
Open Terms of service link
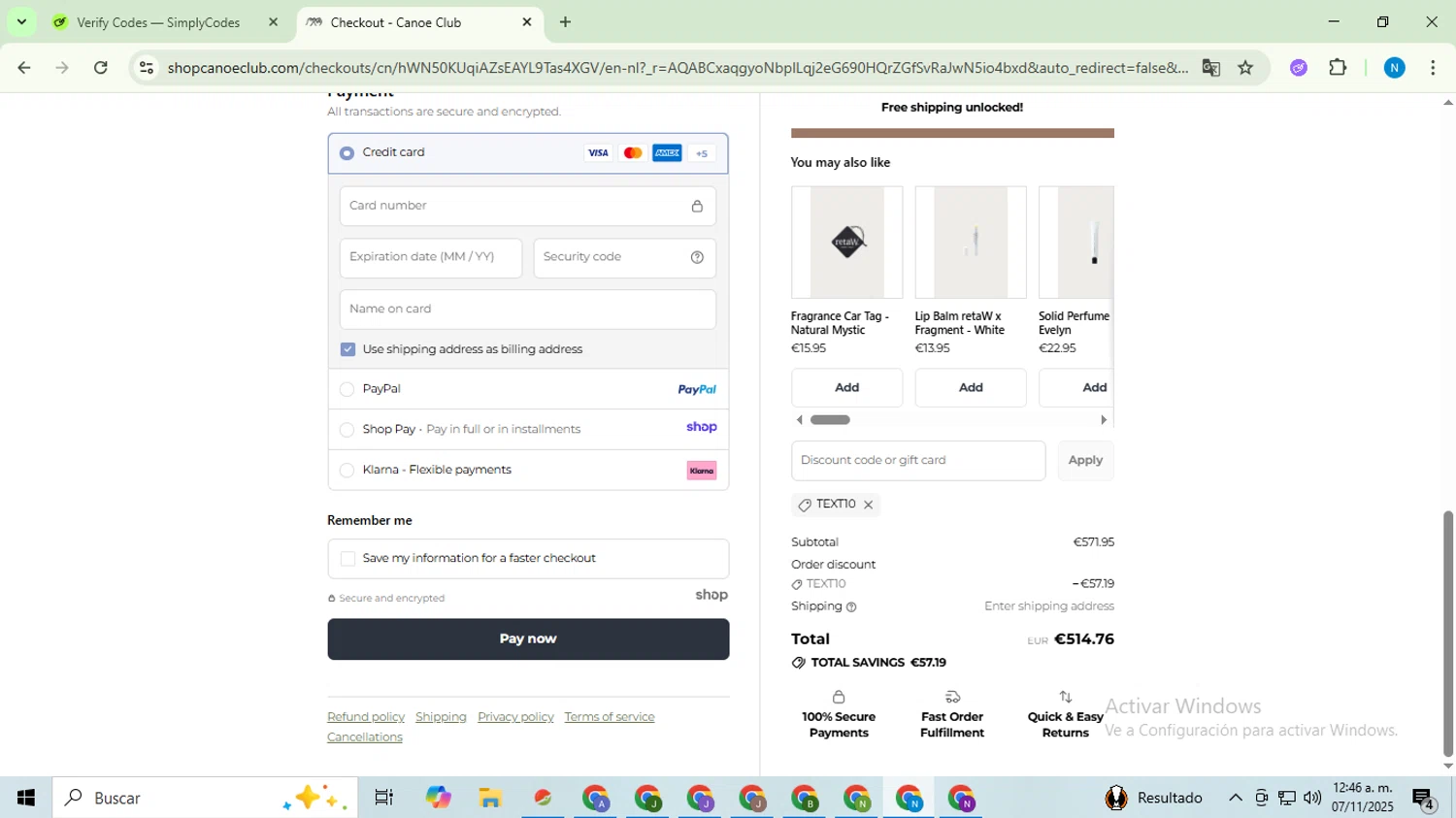pyautogui.click(x=610, y=717)
